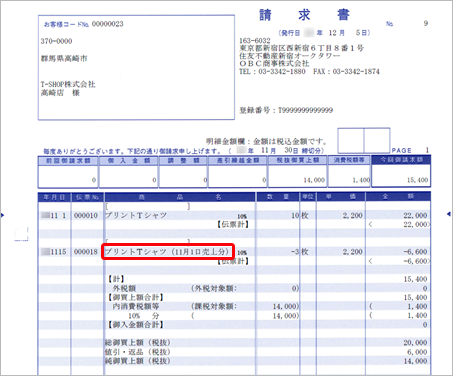Select quantity 10 枚 on first row

[300, 216]
